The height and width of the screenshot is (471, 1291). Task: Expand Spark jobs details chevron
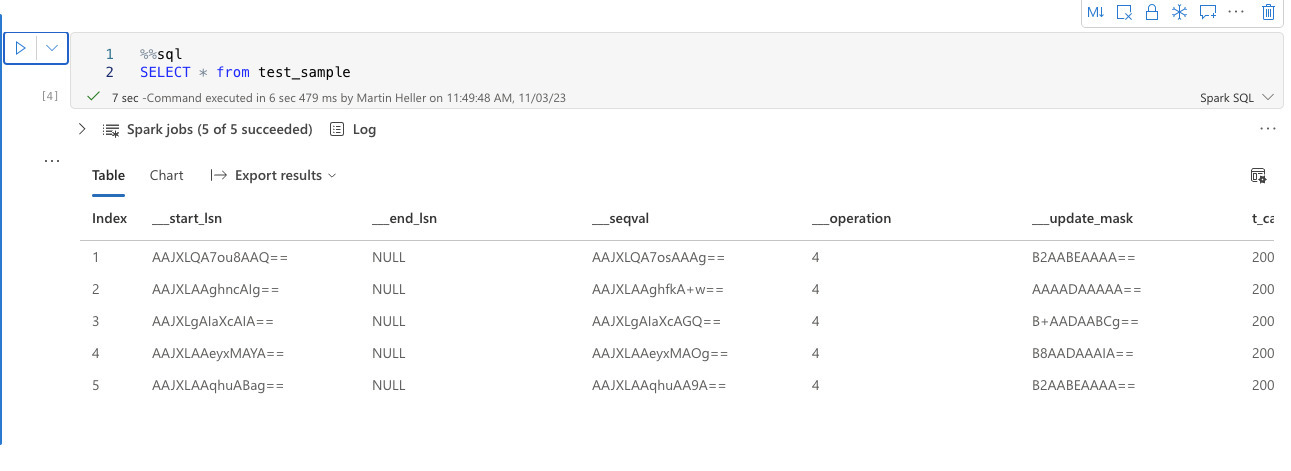[82, 129]
